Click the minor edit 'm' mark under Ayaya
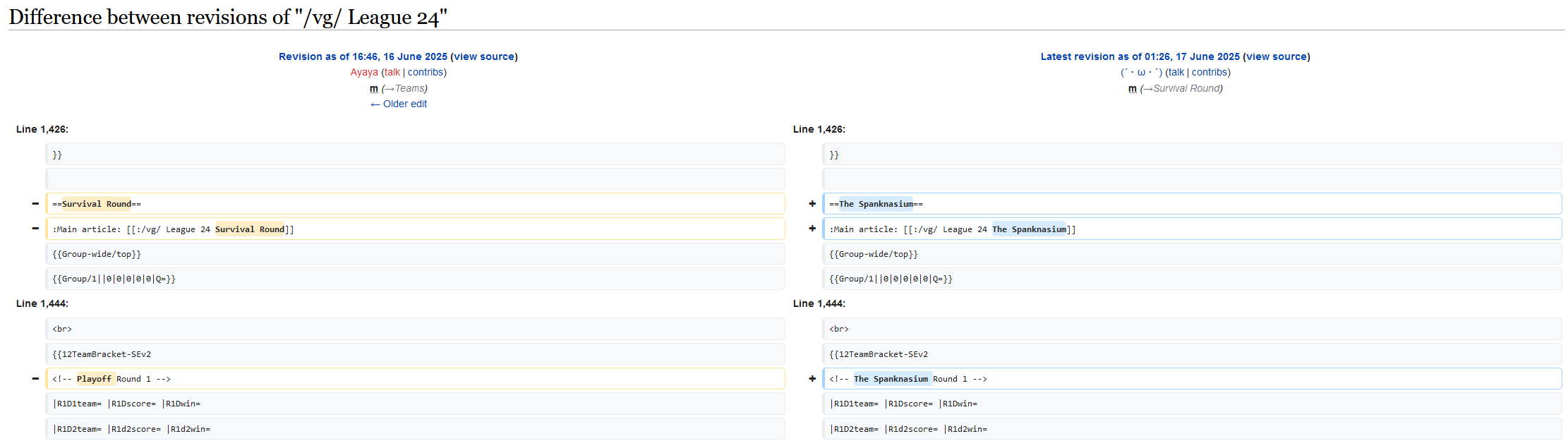Viewport: 1568px width, 441px height. [374, 88]
